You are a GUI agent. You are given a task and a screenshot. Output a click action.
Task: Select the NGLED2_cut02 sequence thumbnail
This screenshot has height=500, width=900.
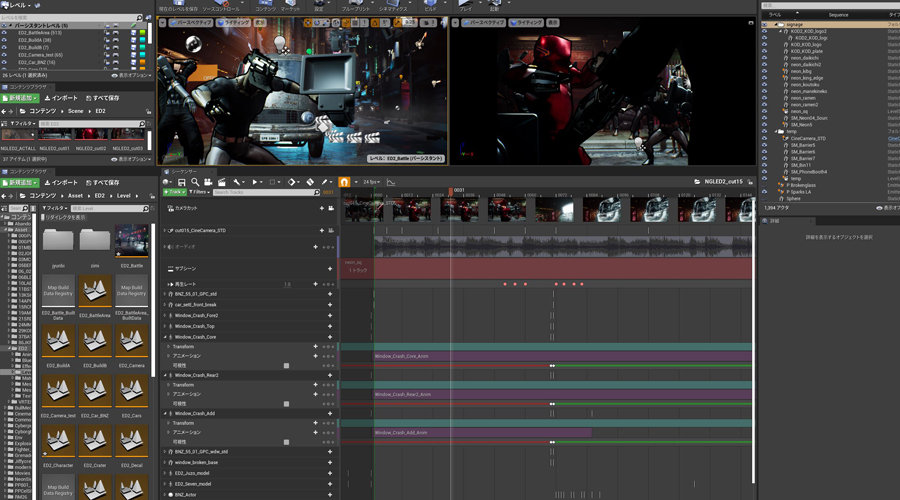pyautogui.click(x=91, y=135)
